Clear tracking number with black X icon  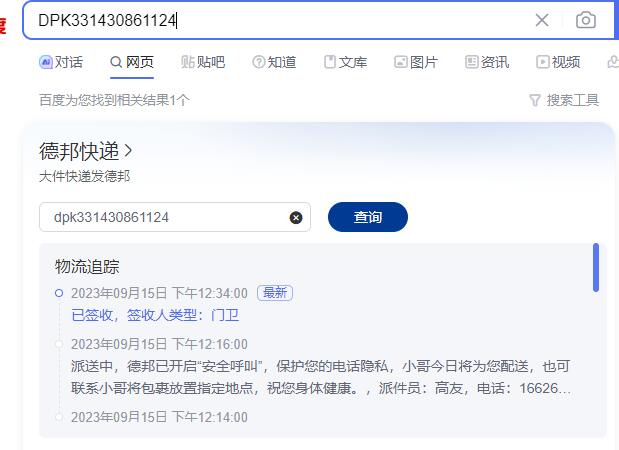tap(296, 218)
